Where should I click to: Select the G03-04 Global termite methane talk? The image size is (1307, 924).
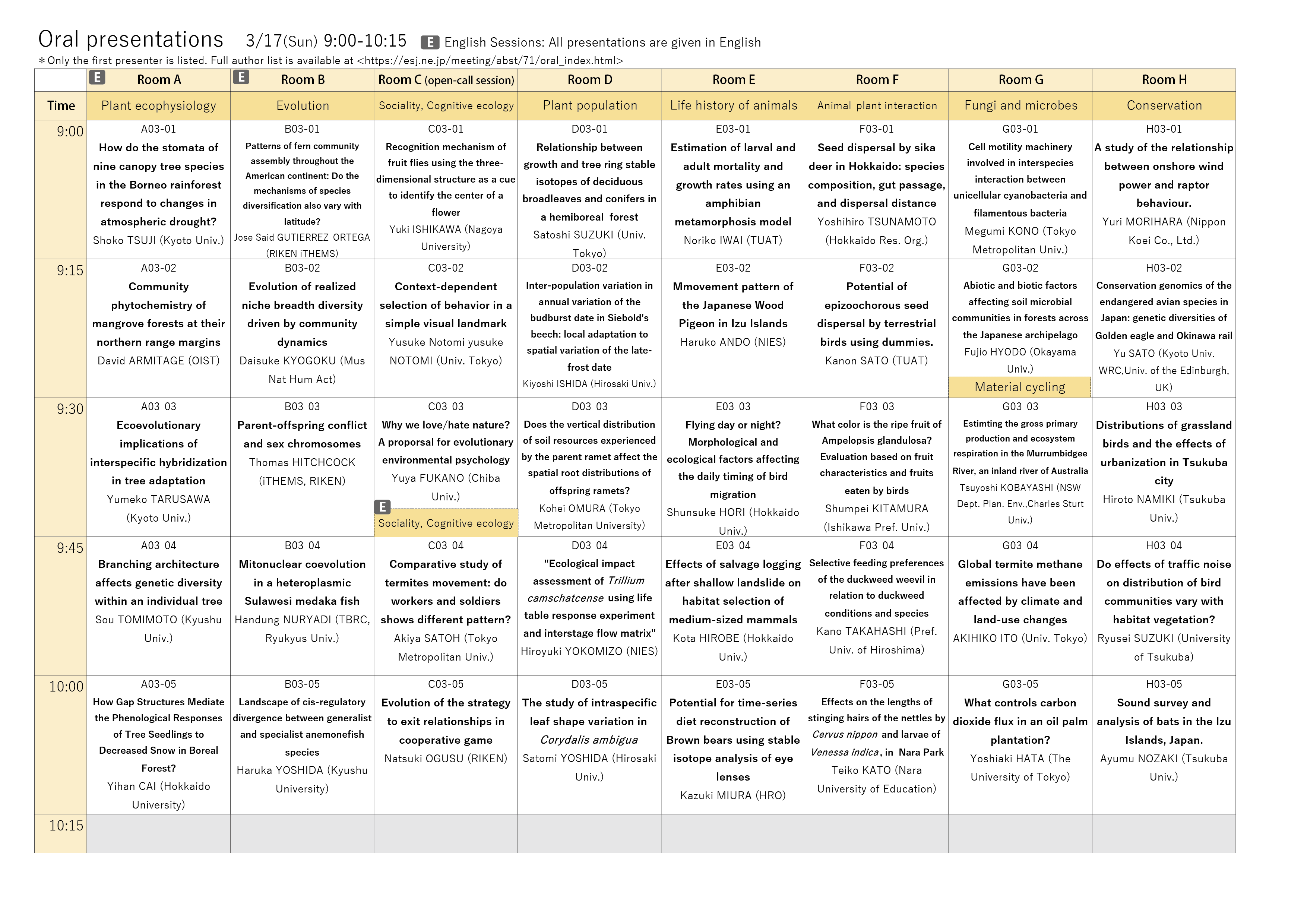(x=1019, y=592)
